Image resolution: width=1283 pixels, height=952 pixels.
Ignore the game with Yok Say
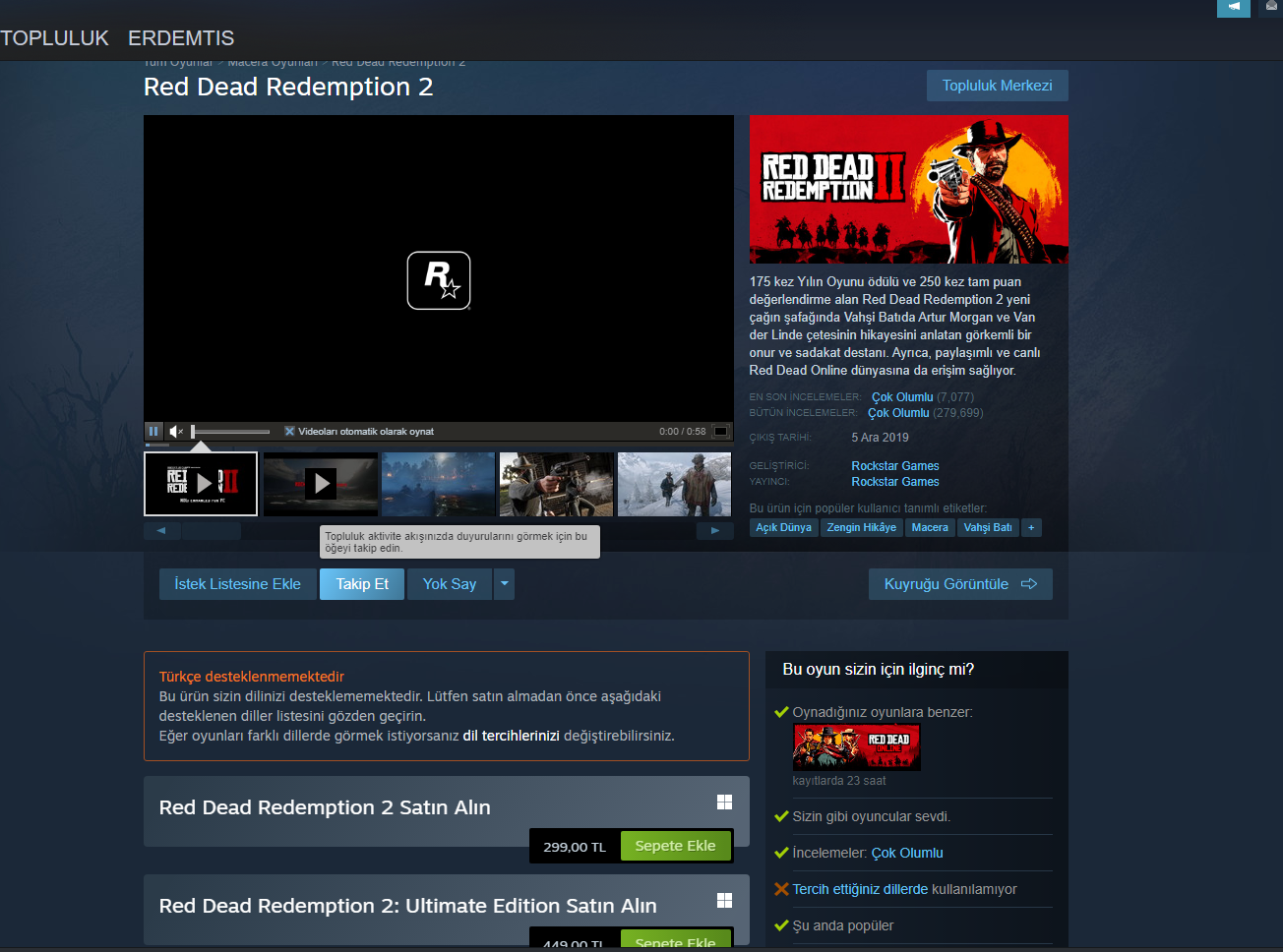[450, 584]
